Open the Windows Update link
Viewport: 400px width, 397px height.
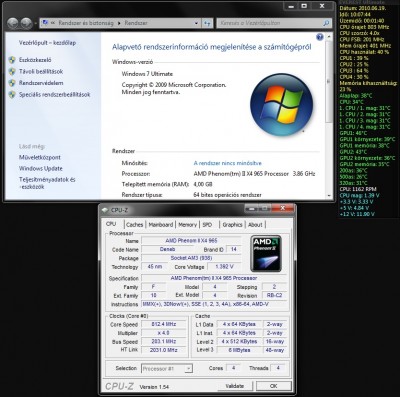[41, 168]
